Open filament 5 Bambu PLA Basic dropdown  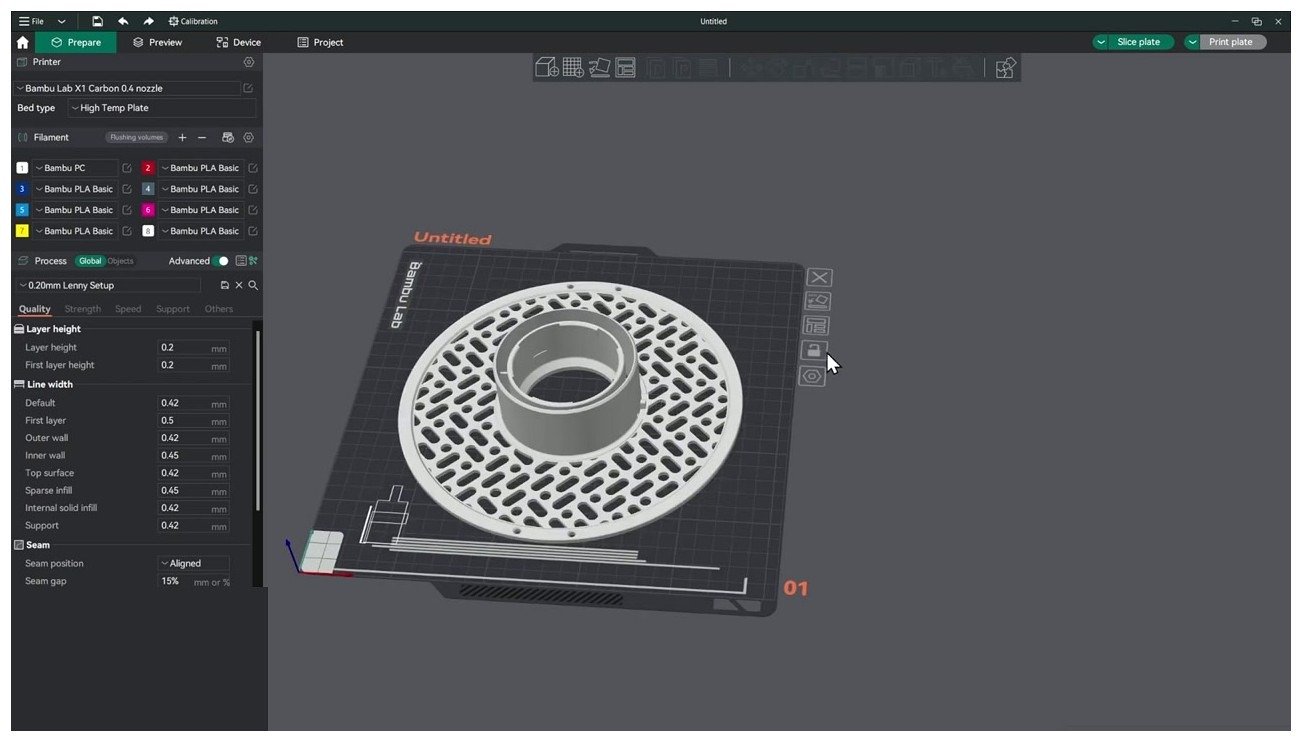pos(75,210)
